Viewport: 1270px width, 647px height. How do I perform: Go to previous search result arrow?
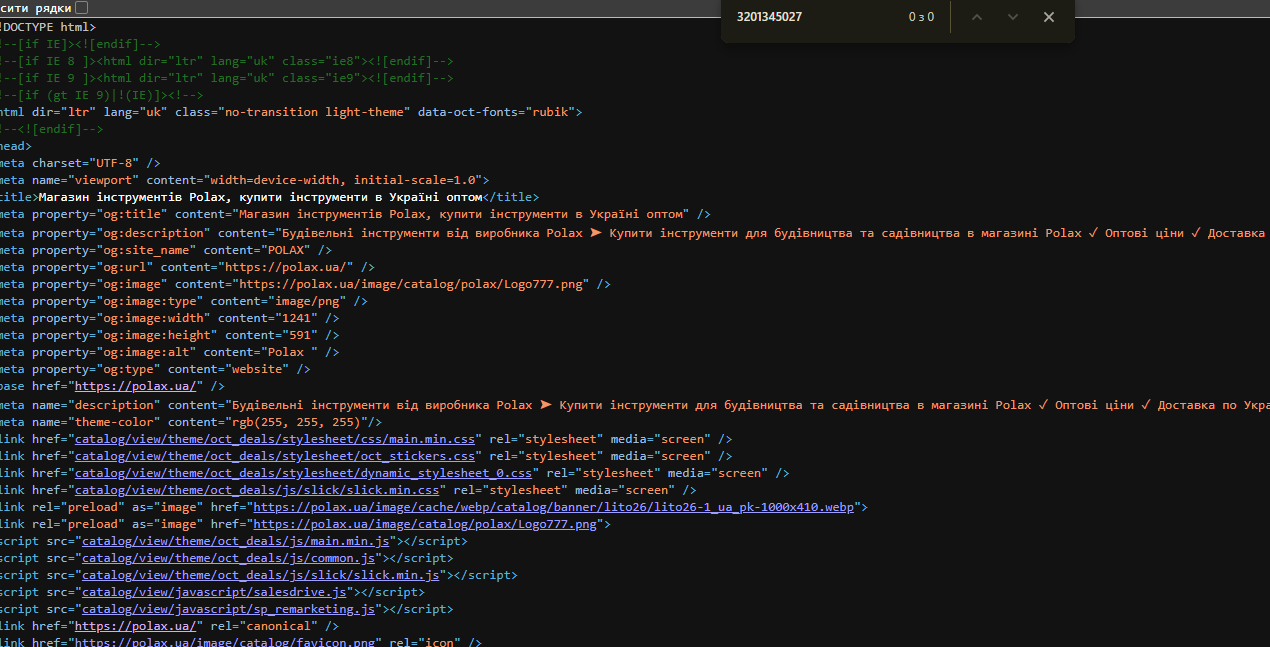pyautogui.click(x=977, y=17)
